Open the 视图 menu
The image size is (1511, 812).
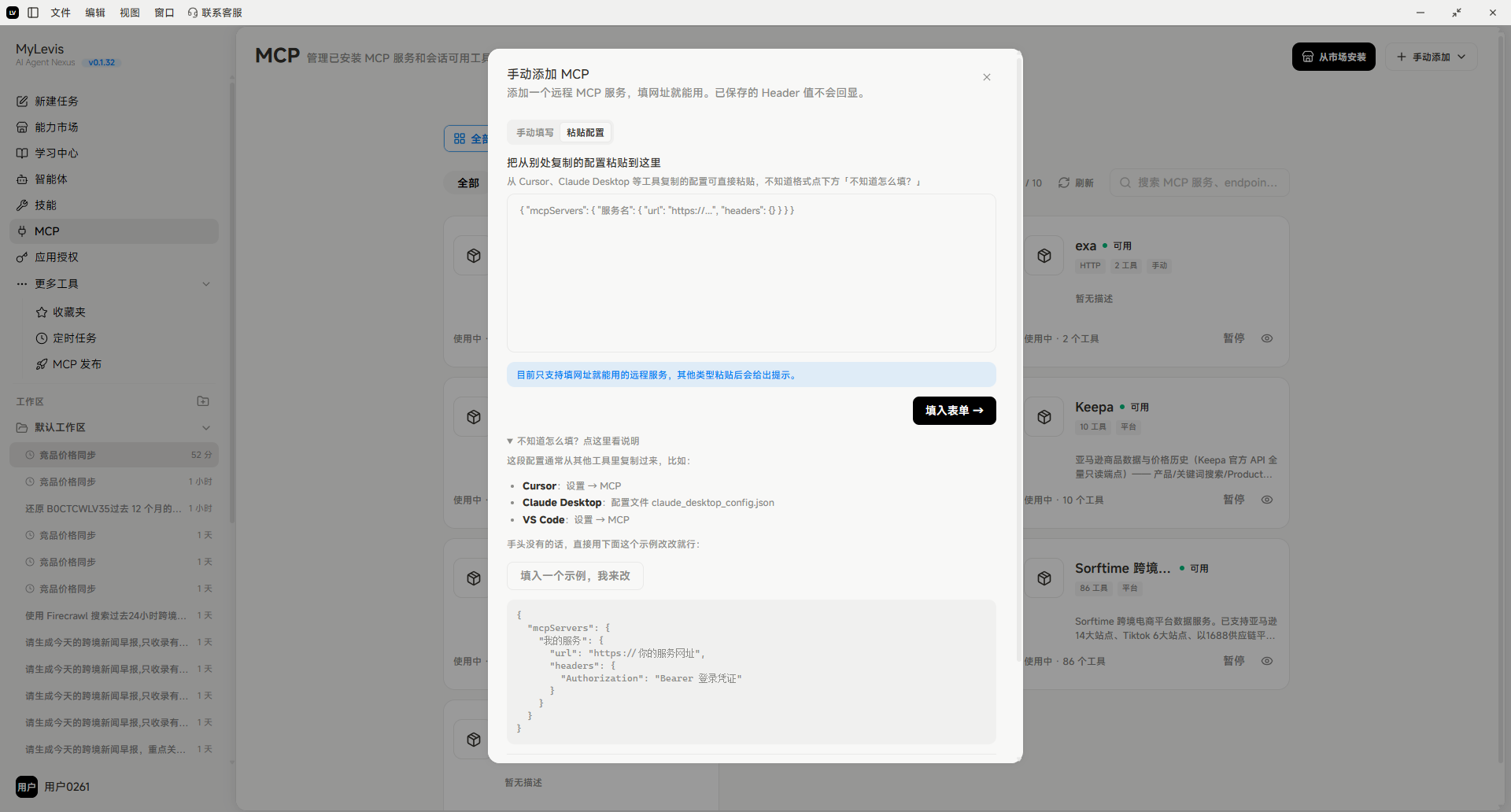[x=130, y=13]
